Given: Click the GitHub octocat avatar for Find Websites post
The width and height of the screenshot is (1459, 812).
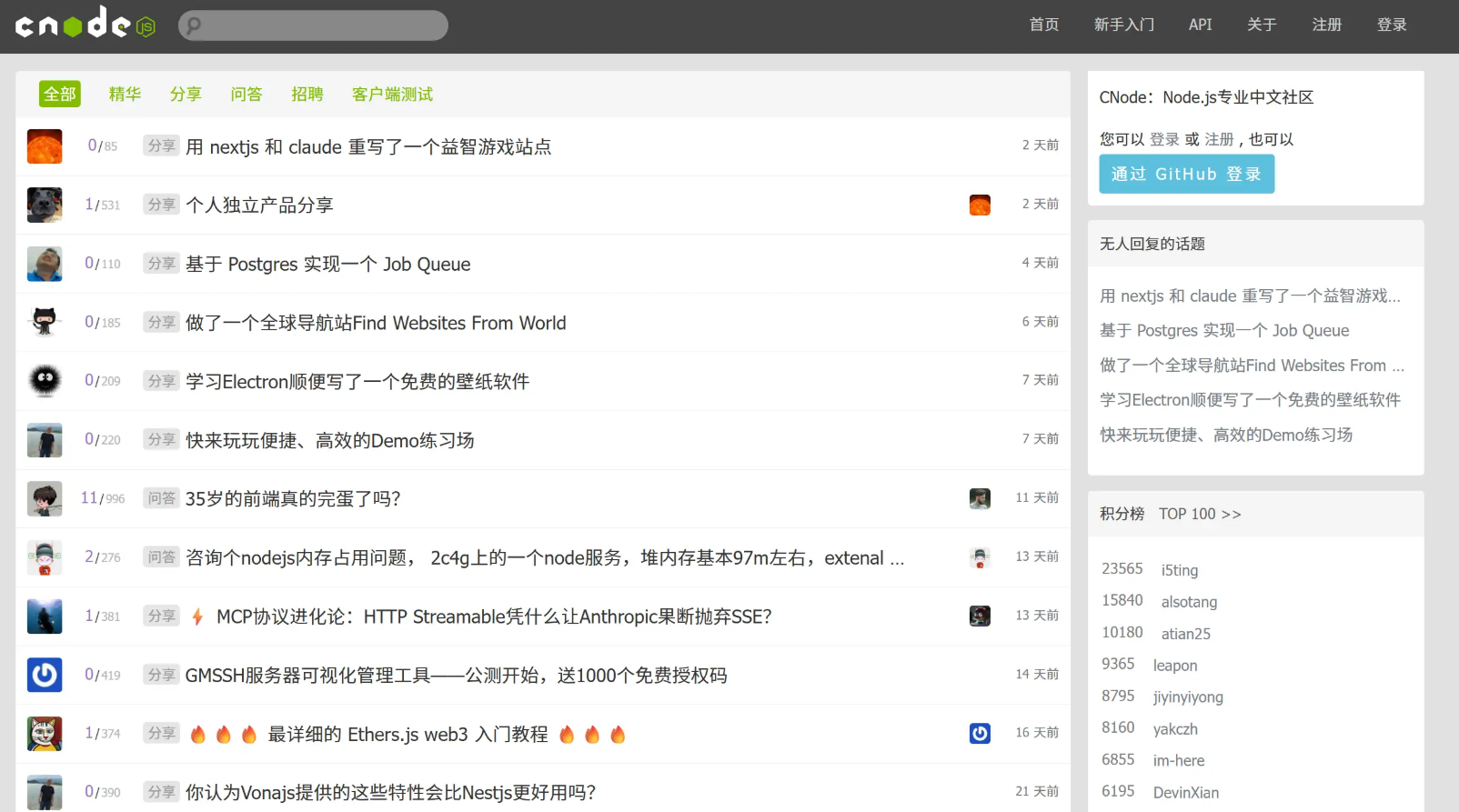Looking at the screenshot, I should click(x=45, y=322).
